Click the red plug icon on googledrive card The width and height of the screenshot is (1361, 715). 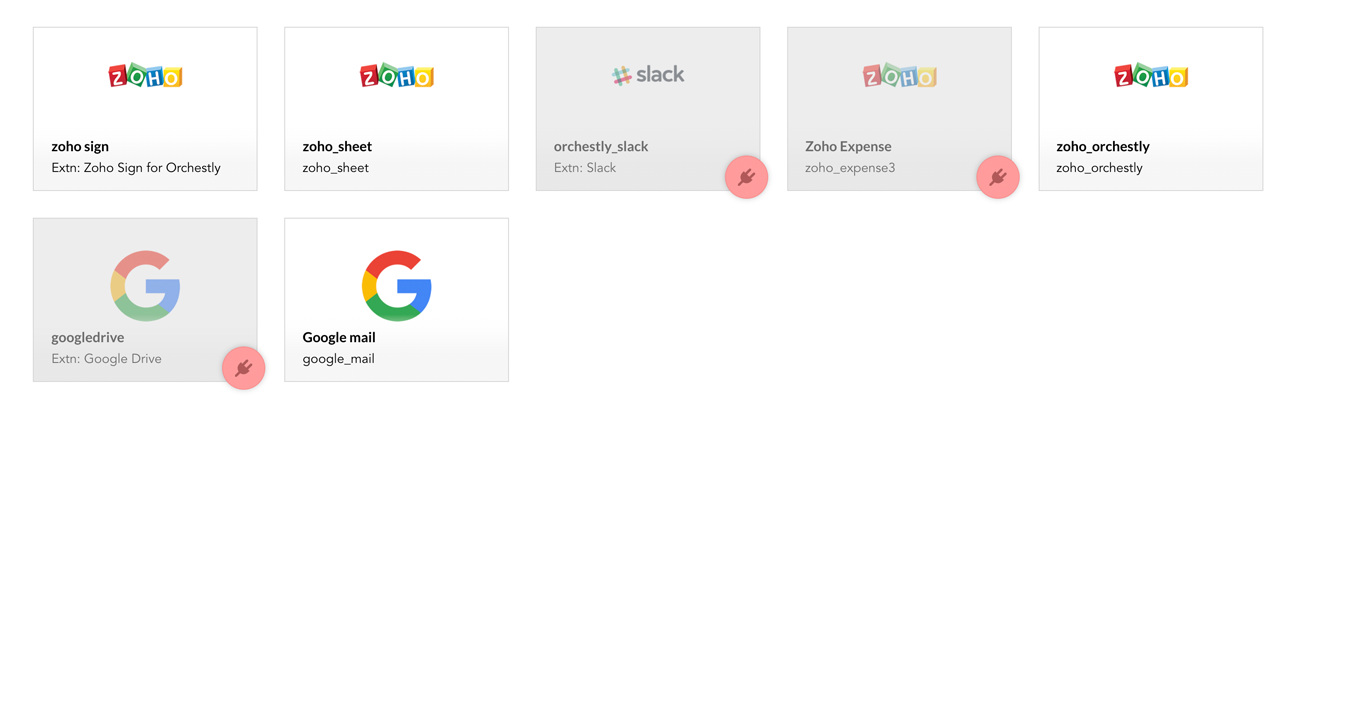pyautogui.click(x=243, y=368)
